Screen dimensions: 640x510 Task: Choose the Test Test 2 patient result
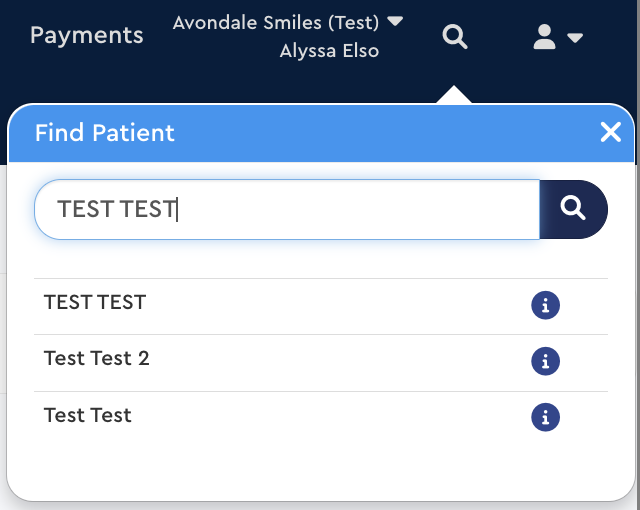(97, 358)
